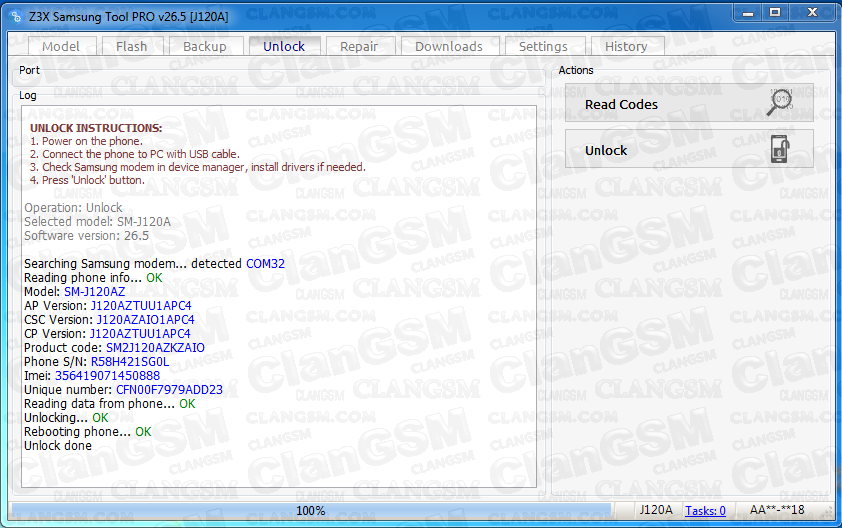
Task: Go to the Repair tab
Action: point(359,46)
